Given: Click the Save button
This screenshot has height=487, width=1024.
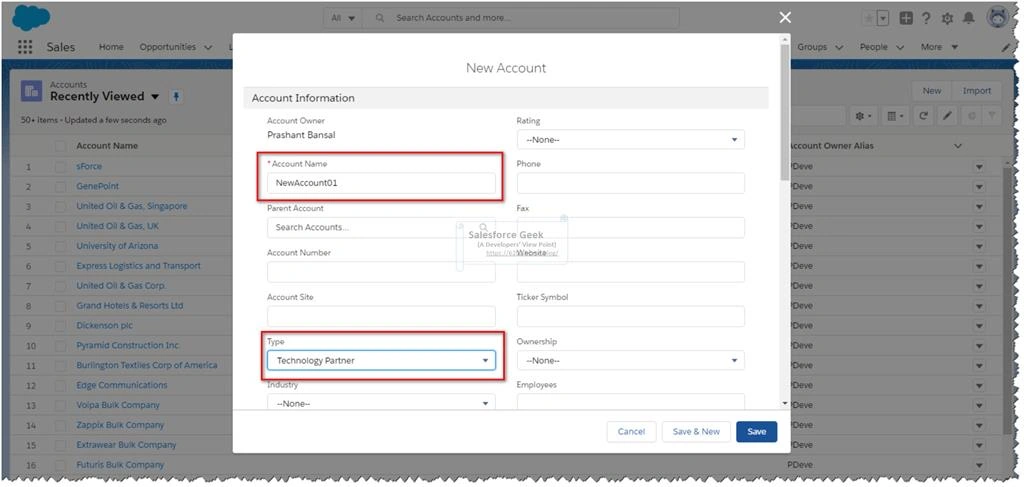Looking at the screenshot, I should click(x=756, y=432).
